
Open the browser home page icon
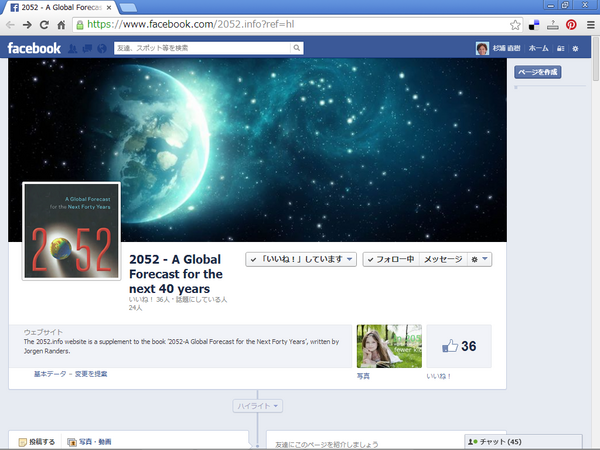coord(61,25)
